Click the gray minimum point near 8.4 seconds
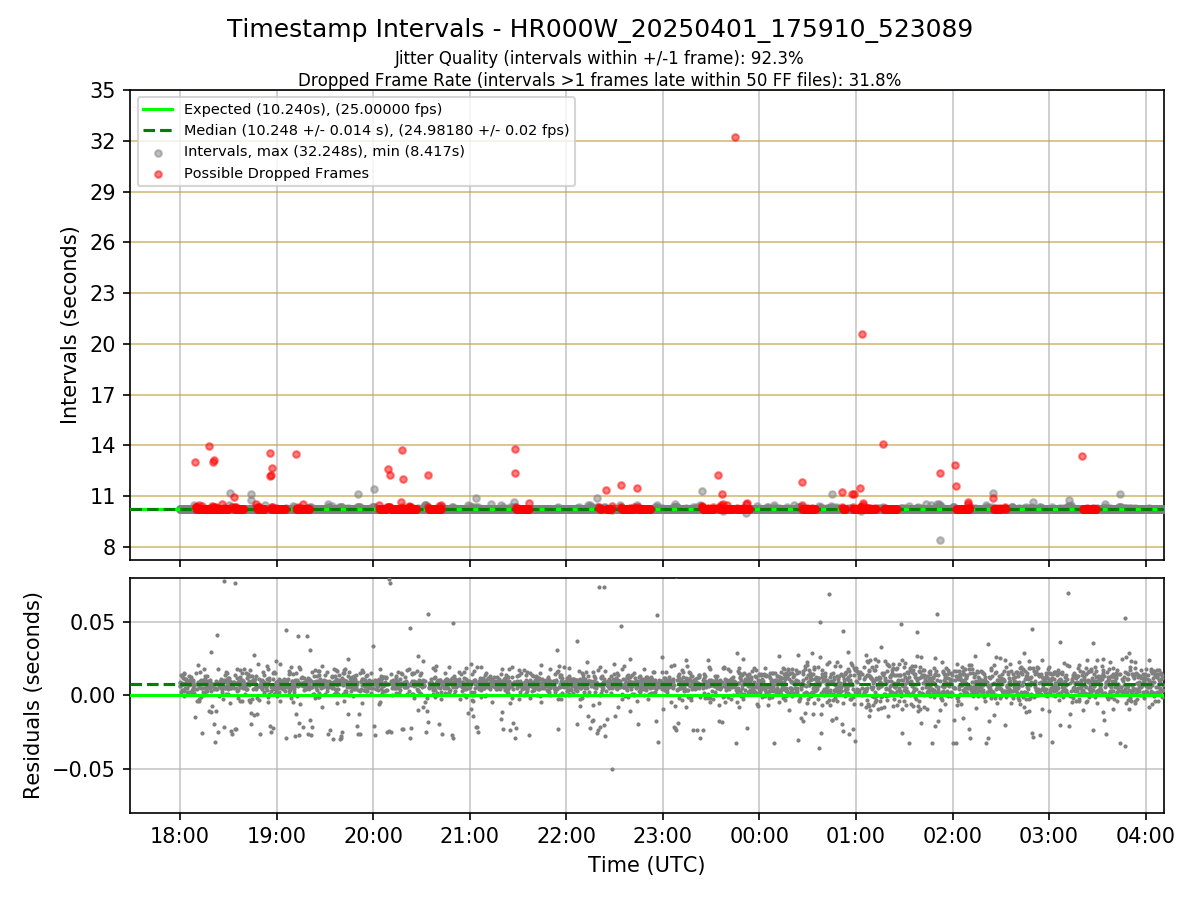The image size is (1200, 900). tap(940, 540)
